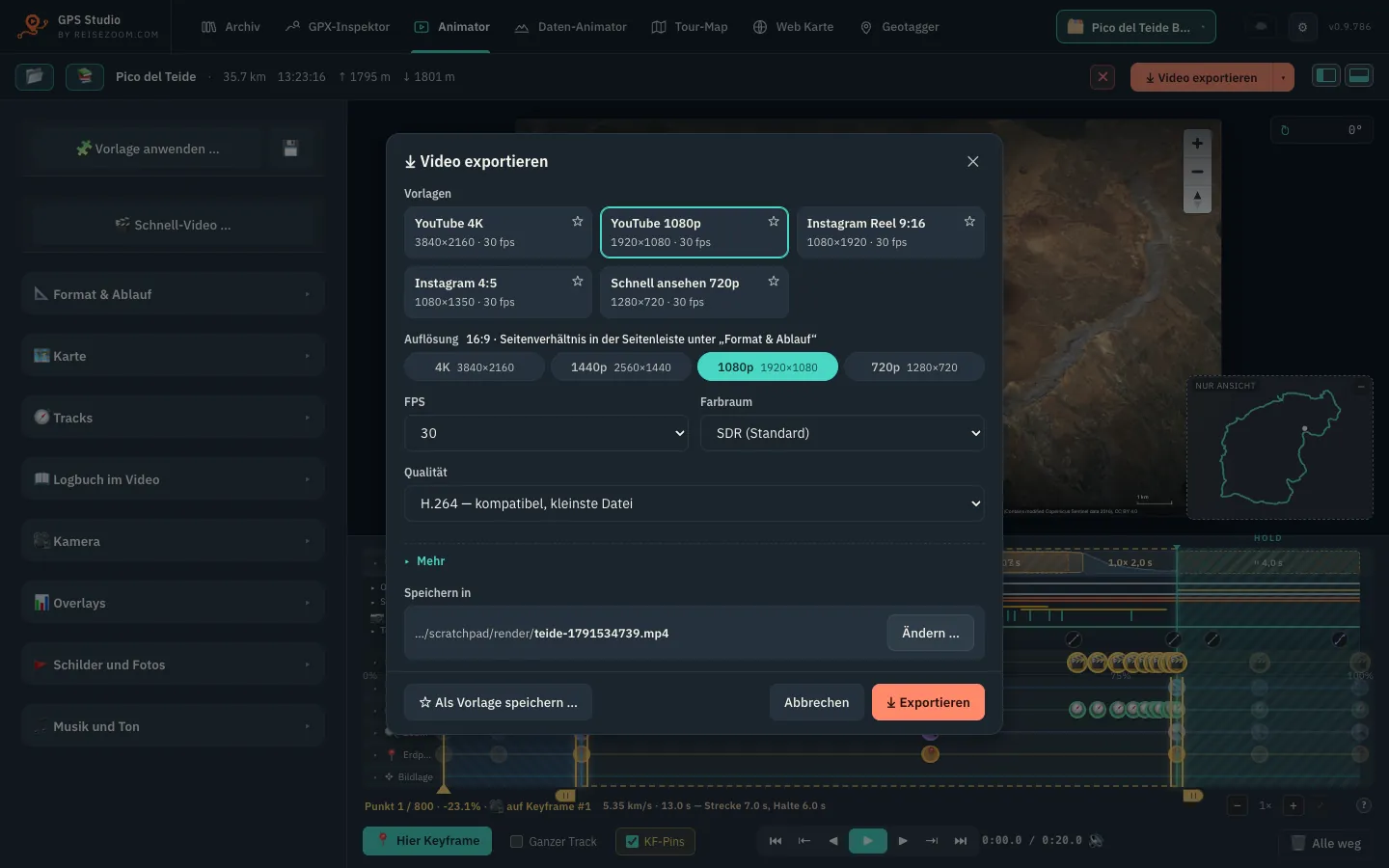Open folder icon next to Pico del Teide
Screen dimensions: 1389x868
point(35,76)
